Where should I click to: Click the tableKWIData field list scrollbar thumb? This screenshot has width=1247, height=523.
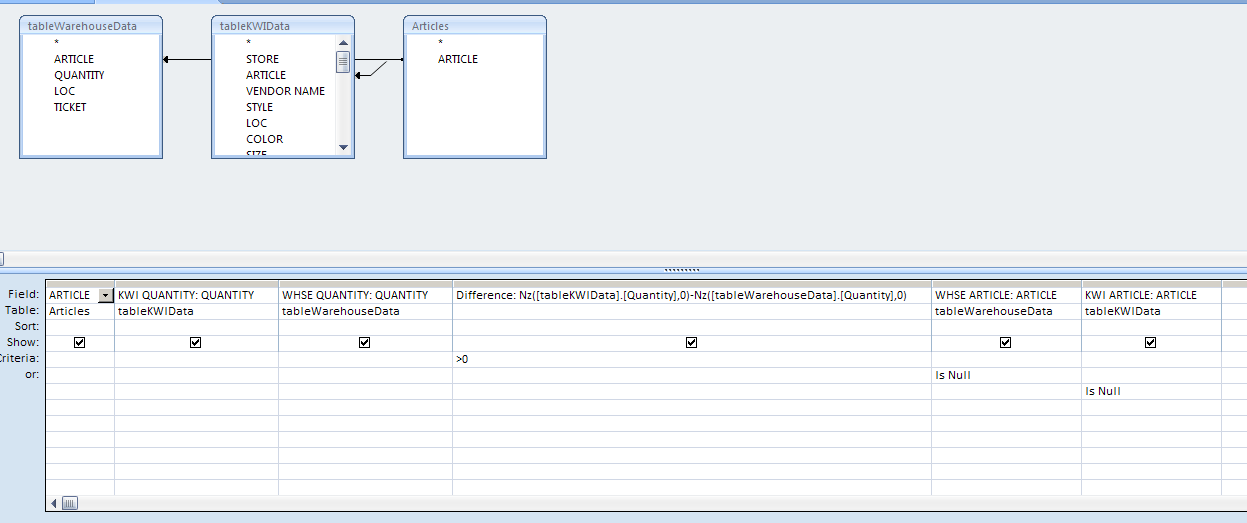pyautogui.click(x=343, y=63)
